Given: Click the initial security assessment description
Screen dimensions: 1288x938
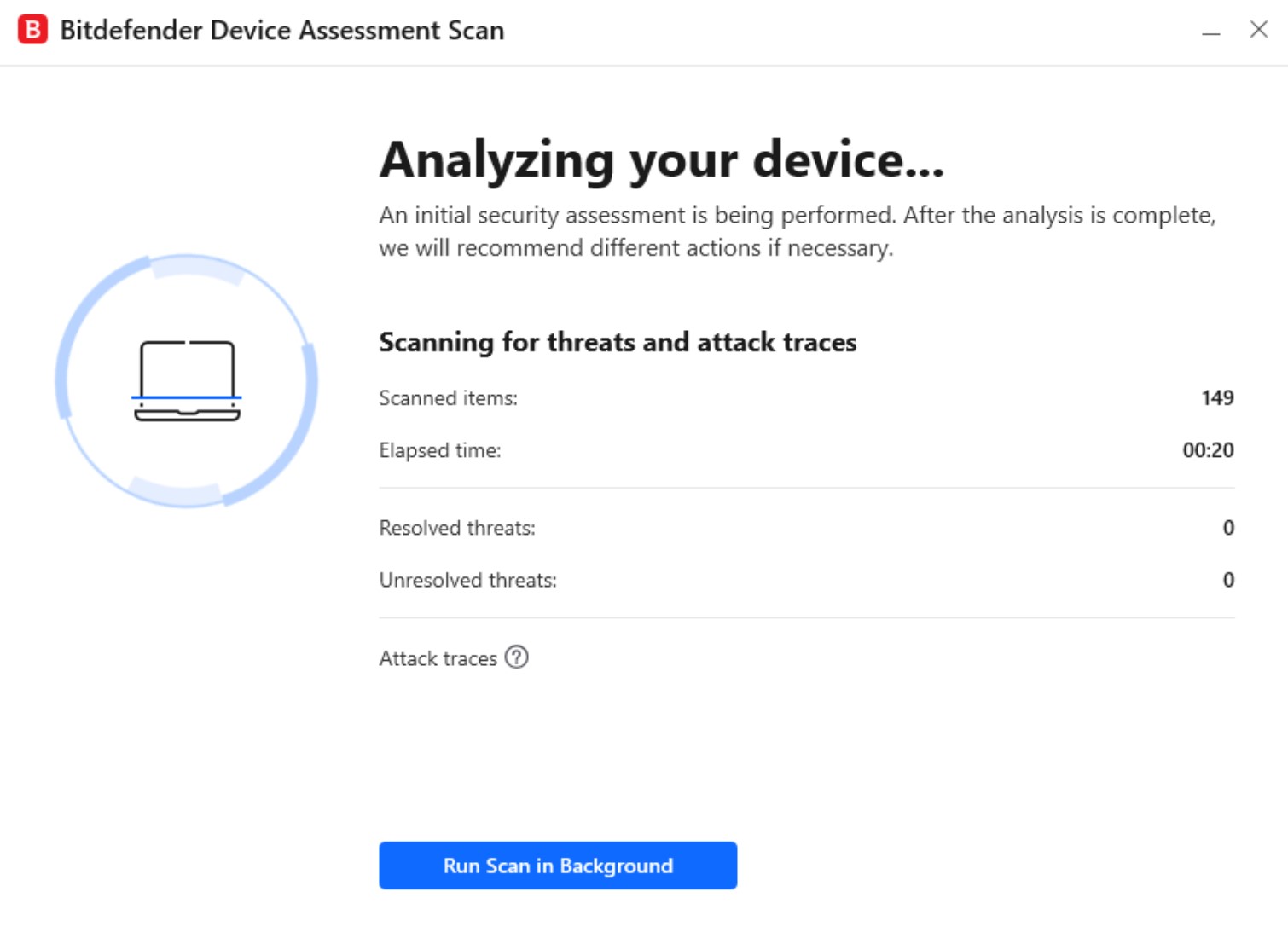Looking at the screenshot, I should [798, 231].
